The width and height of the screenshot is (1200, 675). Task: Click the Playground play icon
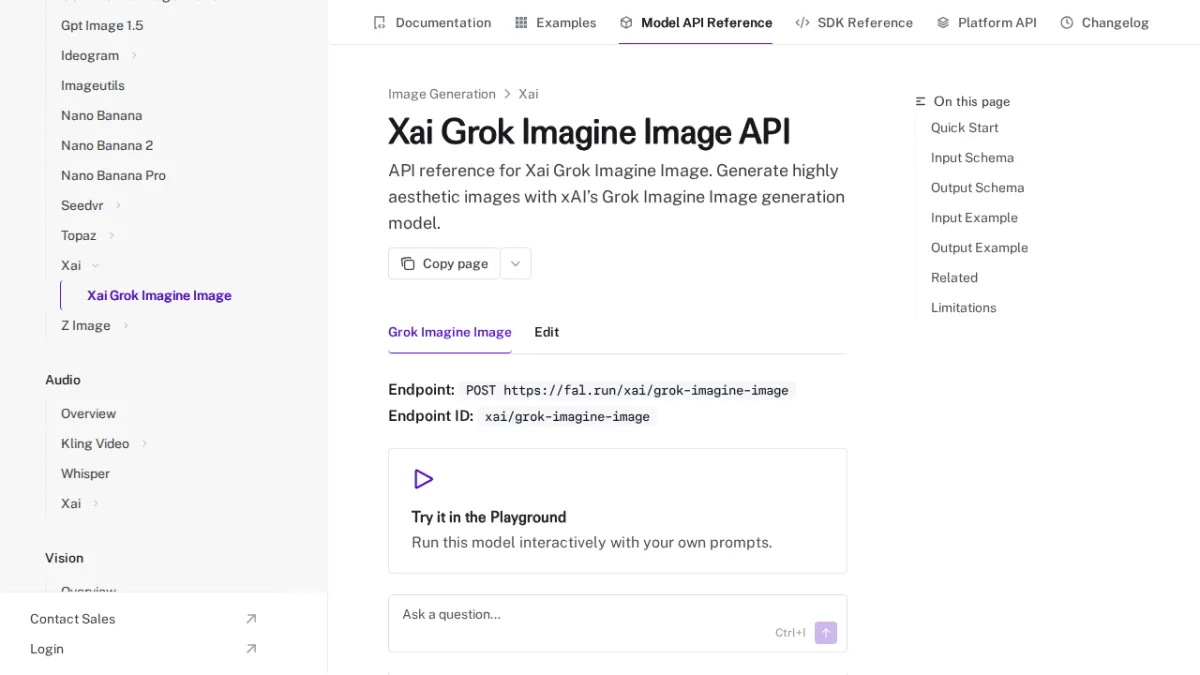(423, 479)
